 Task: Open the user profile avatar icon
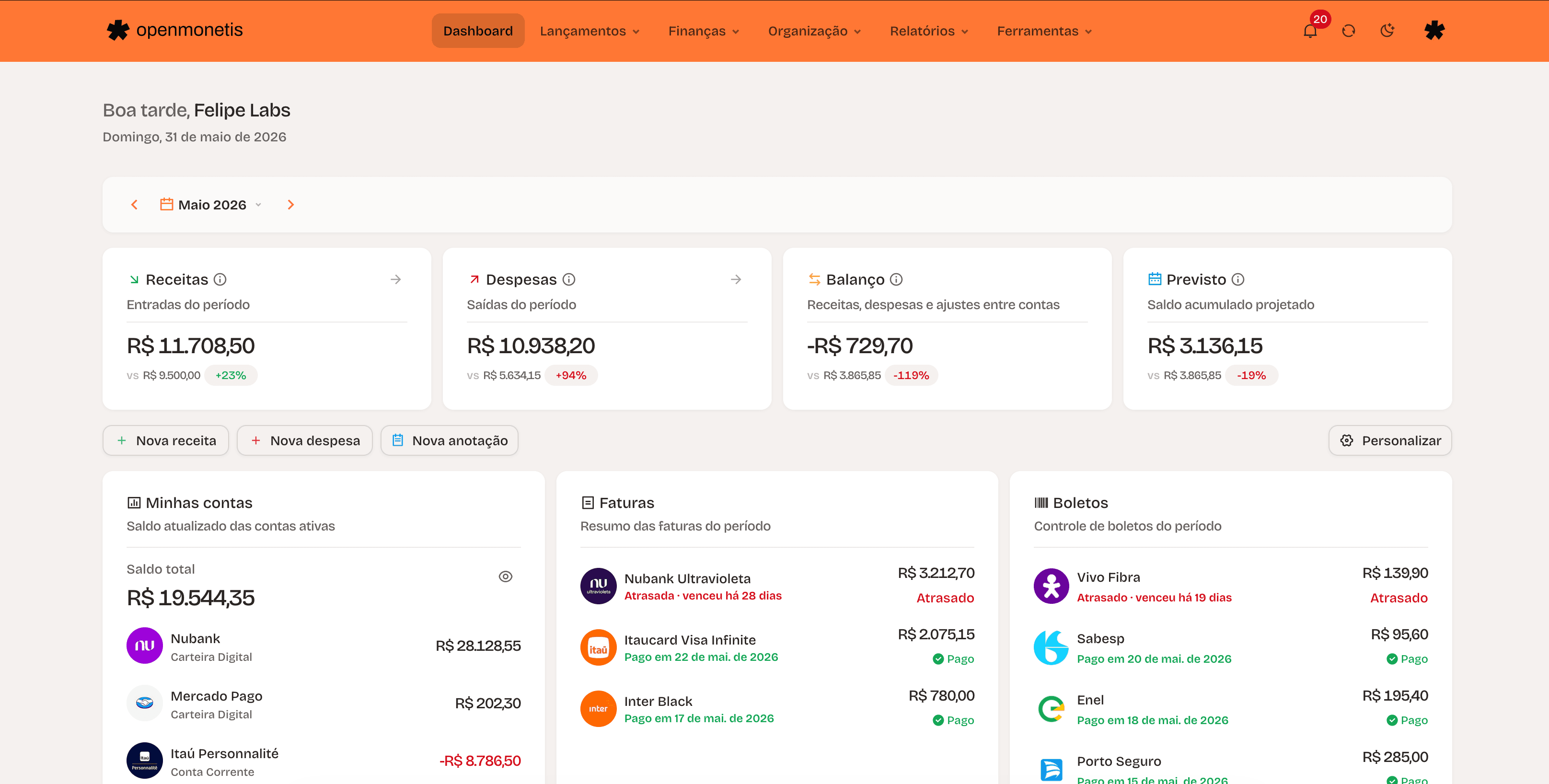tap(1434, 31)
